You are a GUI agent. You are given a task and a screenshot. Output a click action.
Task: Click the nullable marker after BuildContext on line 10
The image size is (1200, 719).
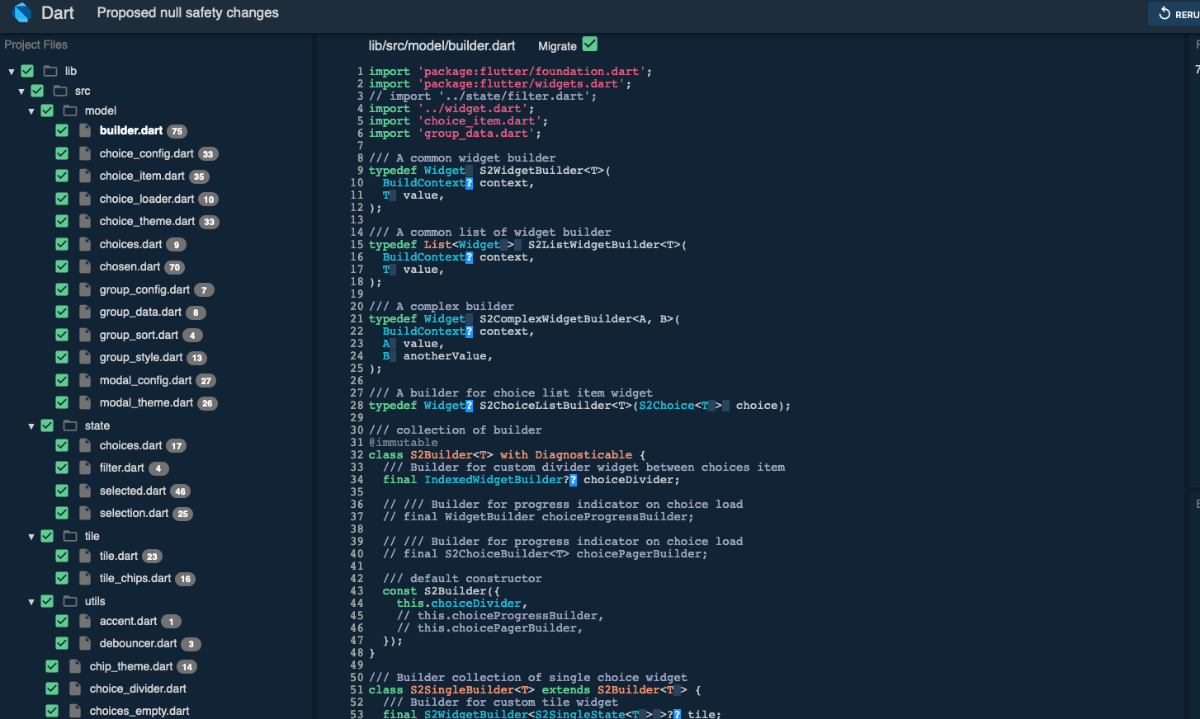pyautogui.click(x=469, y=183)
